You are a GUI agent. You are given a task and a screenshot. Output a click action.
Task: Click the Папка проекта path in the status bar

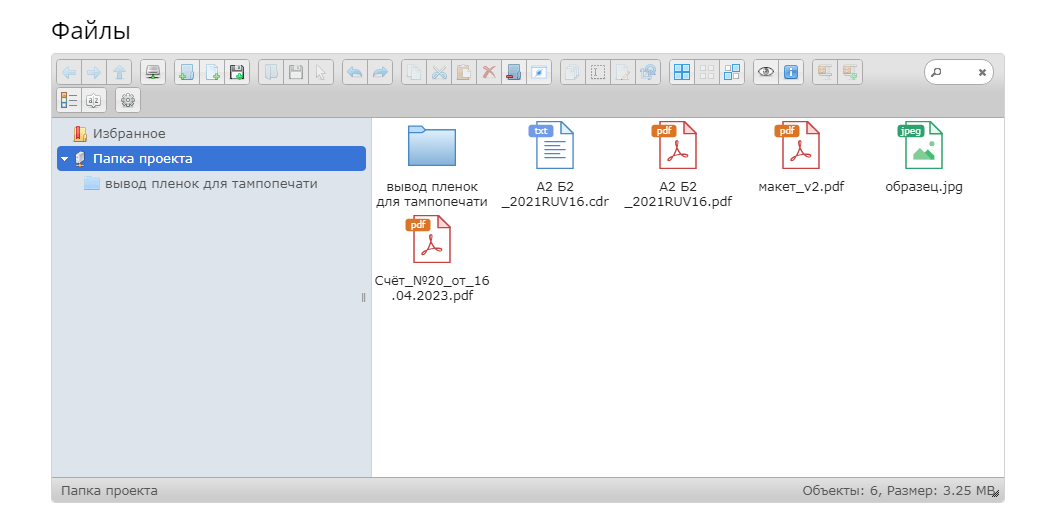(110, 490)
